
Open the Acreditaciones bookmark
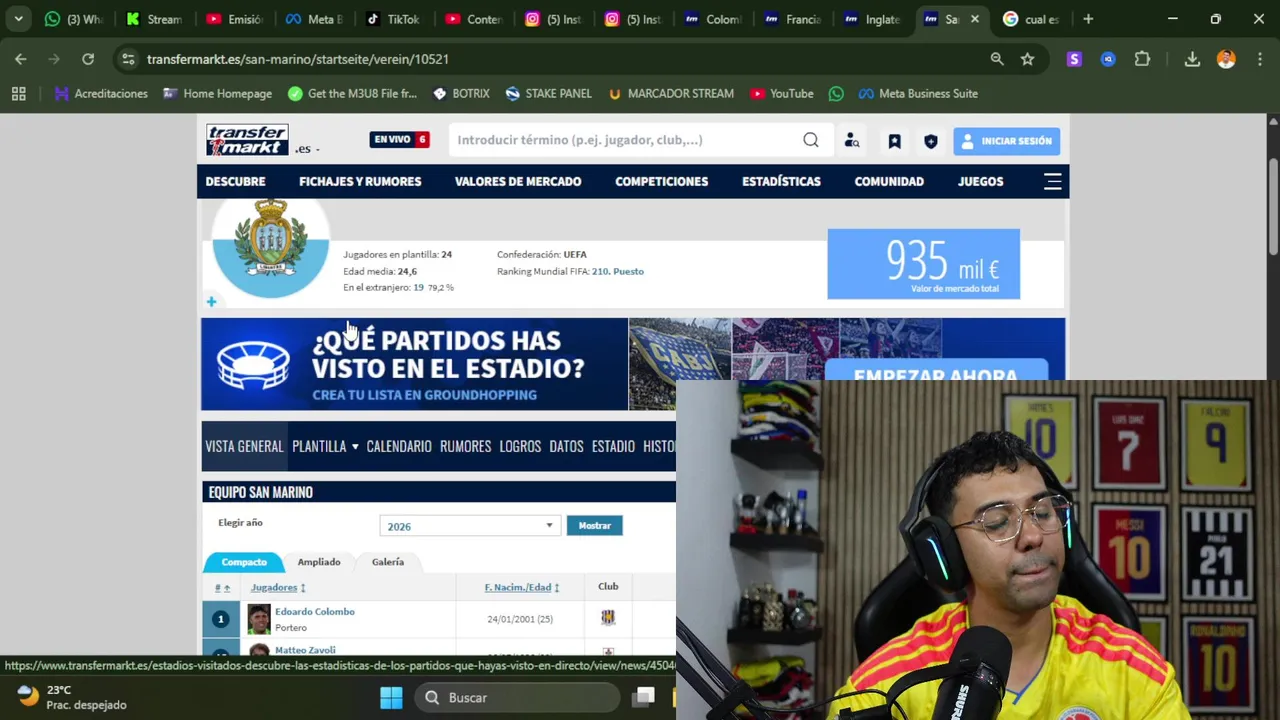click(101, 93)
